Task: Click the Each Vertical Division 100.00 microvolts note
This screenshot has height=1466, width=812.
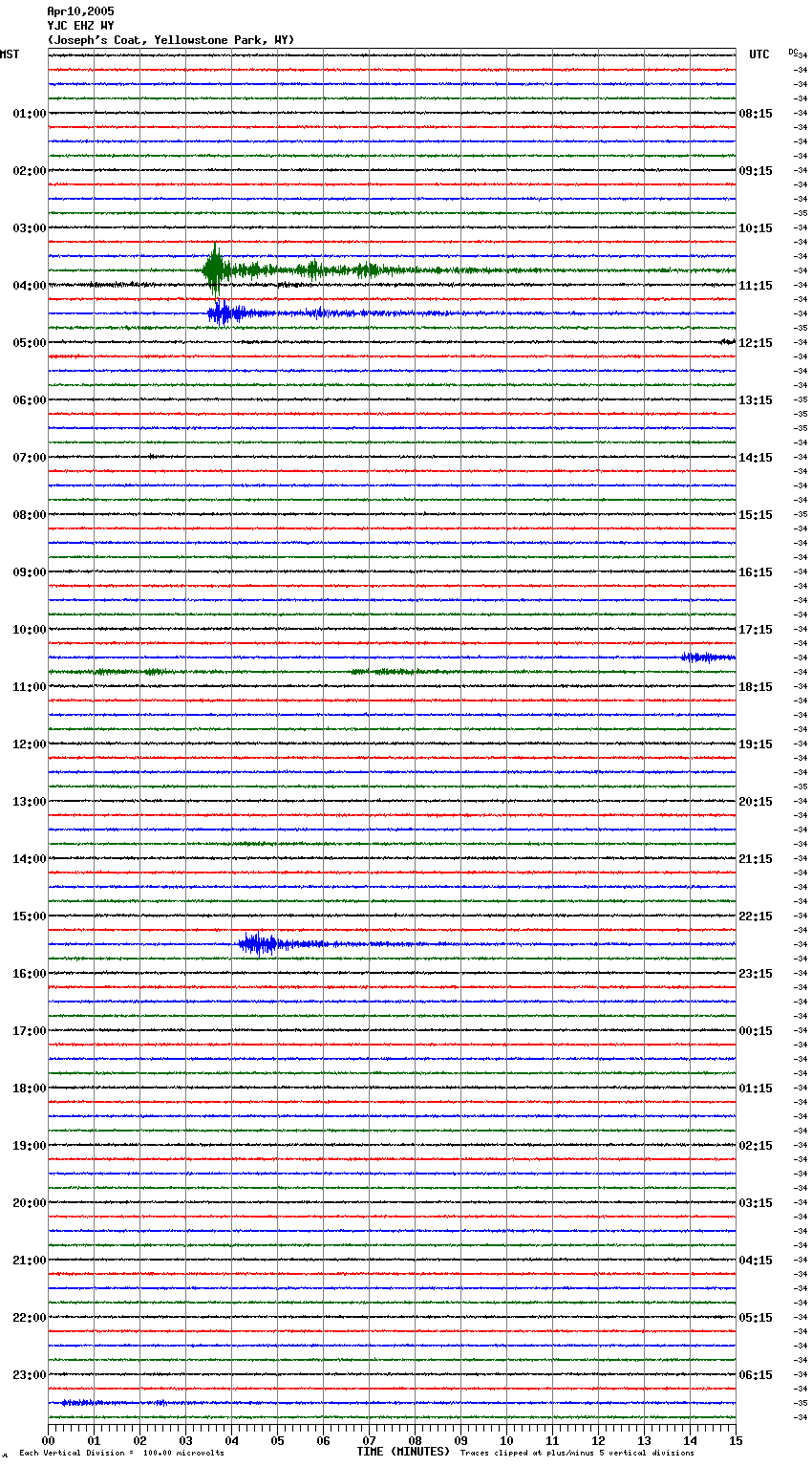Action: [x=121, y=1454]
